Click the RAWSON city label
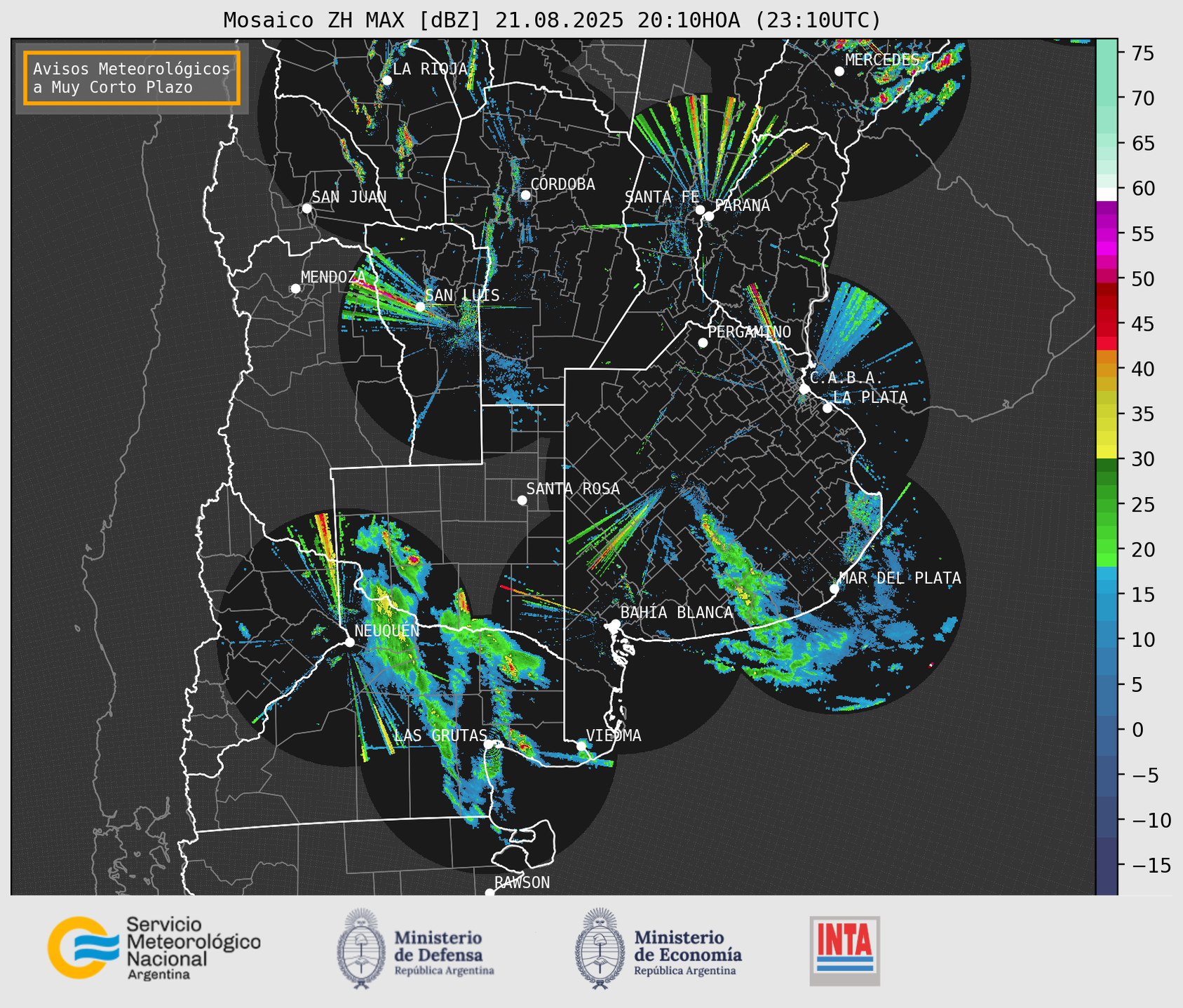 click(522, 883)
